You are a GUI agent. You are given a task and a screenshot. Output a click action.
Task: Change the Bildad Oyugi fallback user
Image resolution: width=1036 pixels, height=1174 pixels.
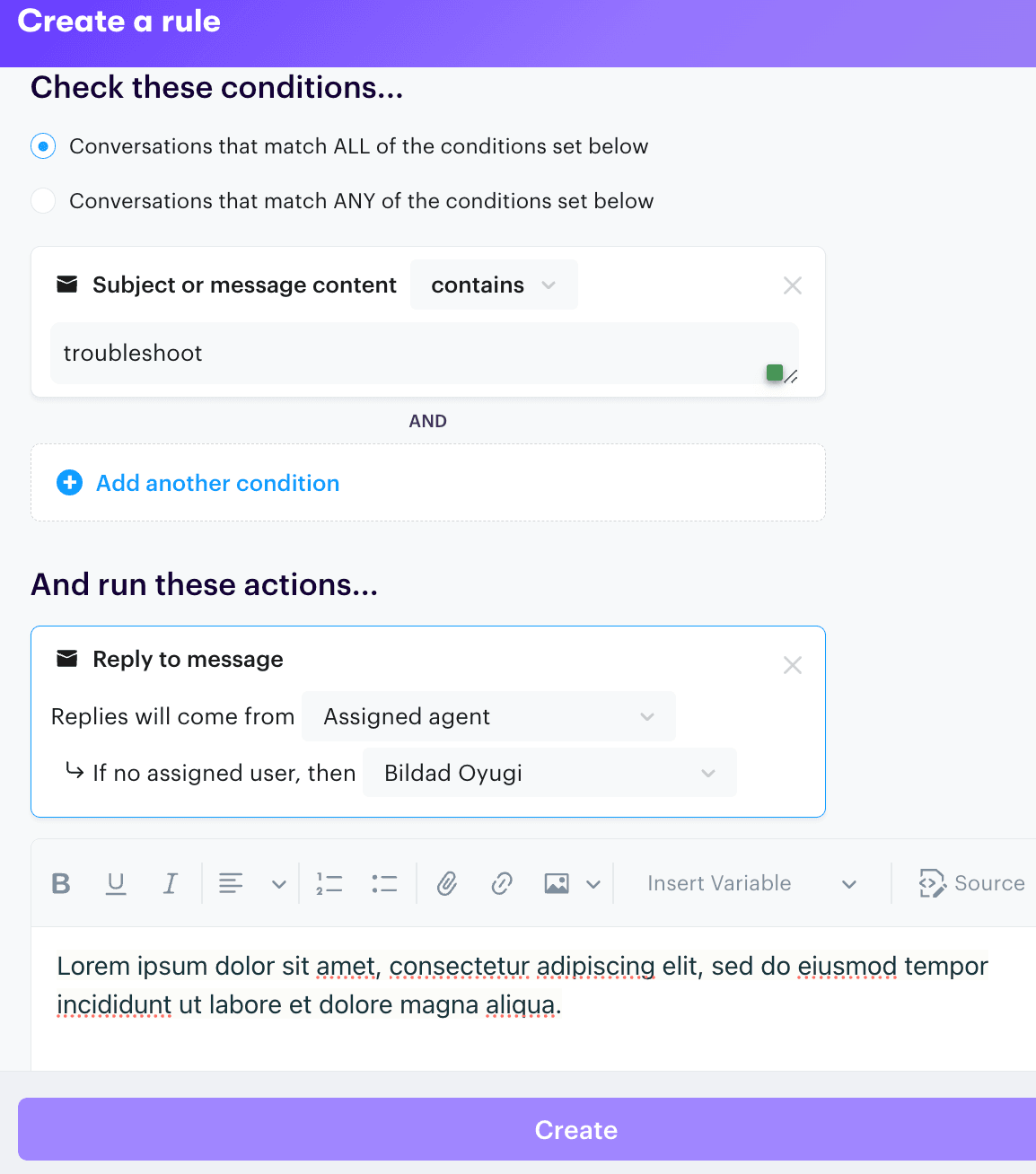click(x=549, y=772)
